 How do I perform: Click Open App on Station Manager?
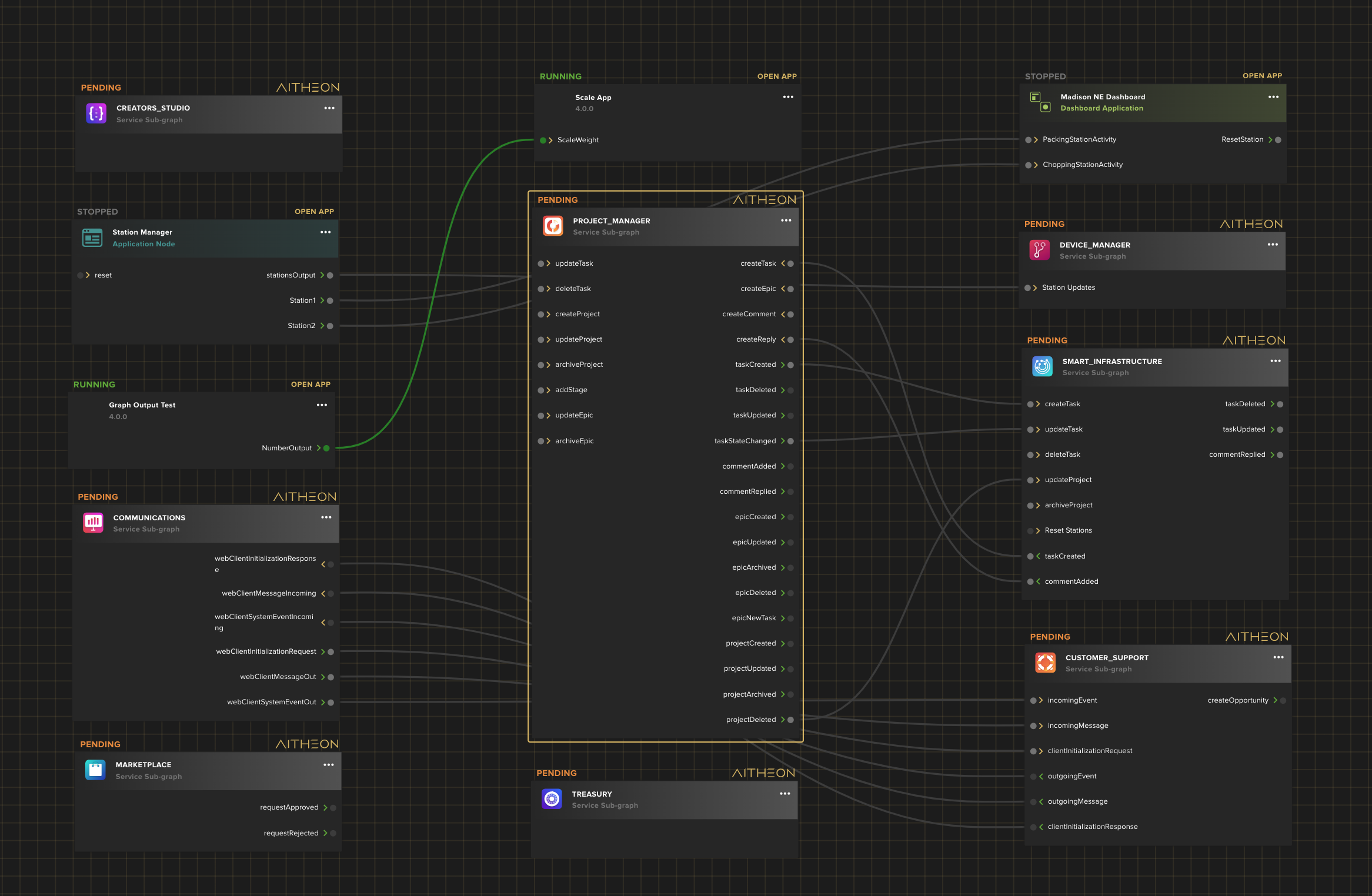[314, 212]
